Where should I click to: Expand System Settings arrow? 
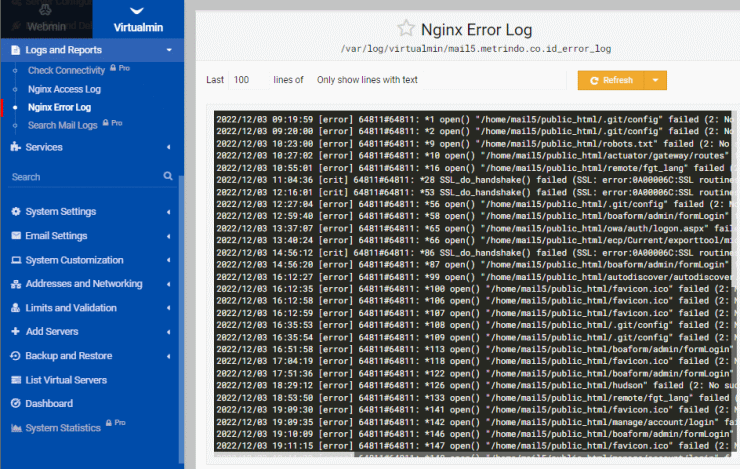click(x=168, y=212)
